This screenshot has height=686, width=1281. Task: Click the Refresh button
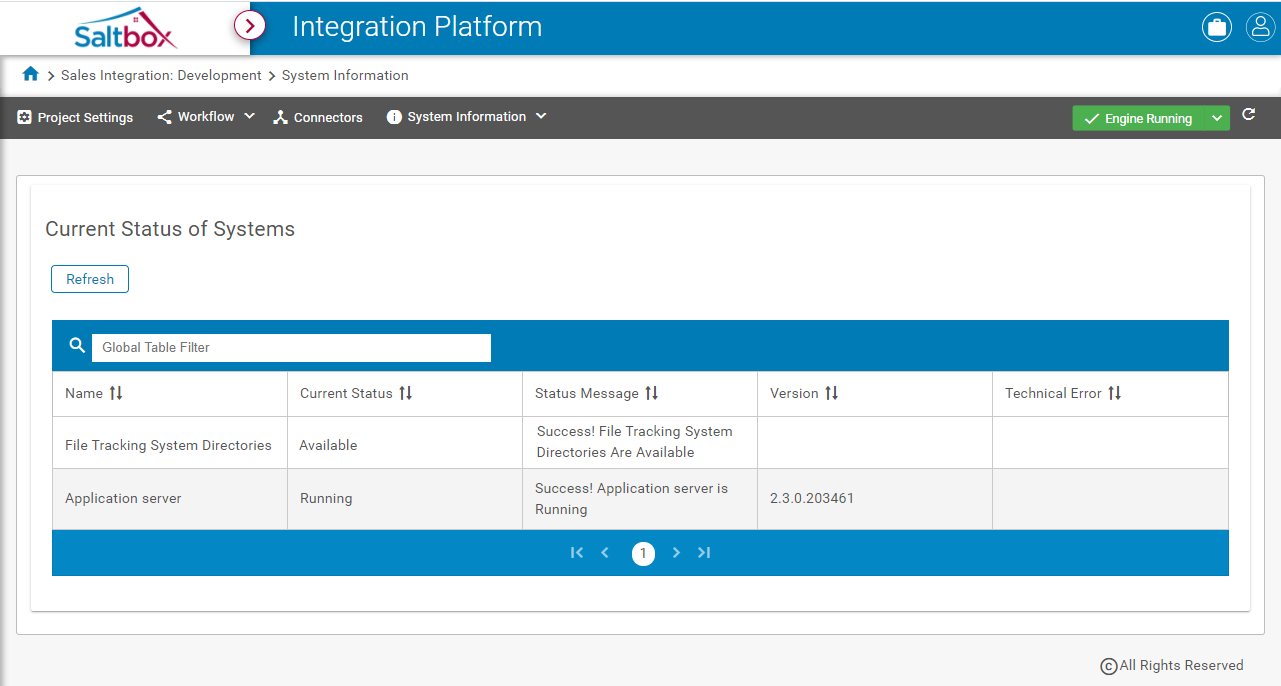pyautogui.click(x=90, y=279)
